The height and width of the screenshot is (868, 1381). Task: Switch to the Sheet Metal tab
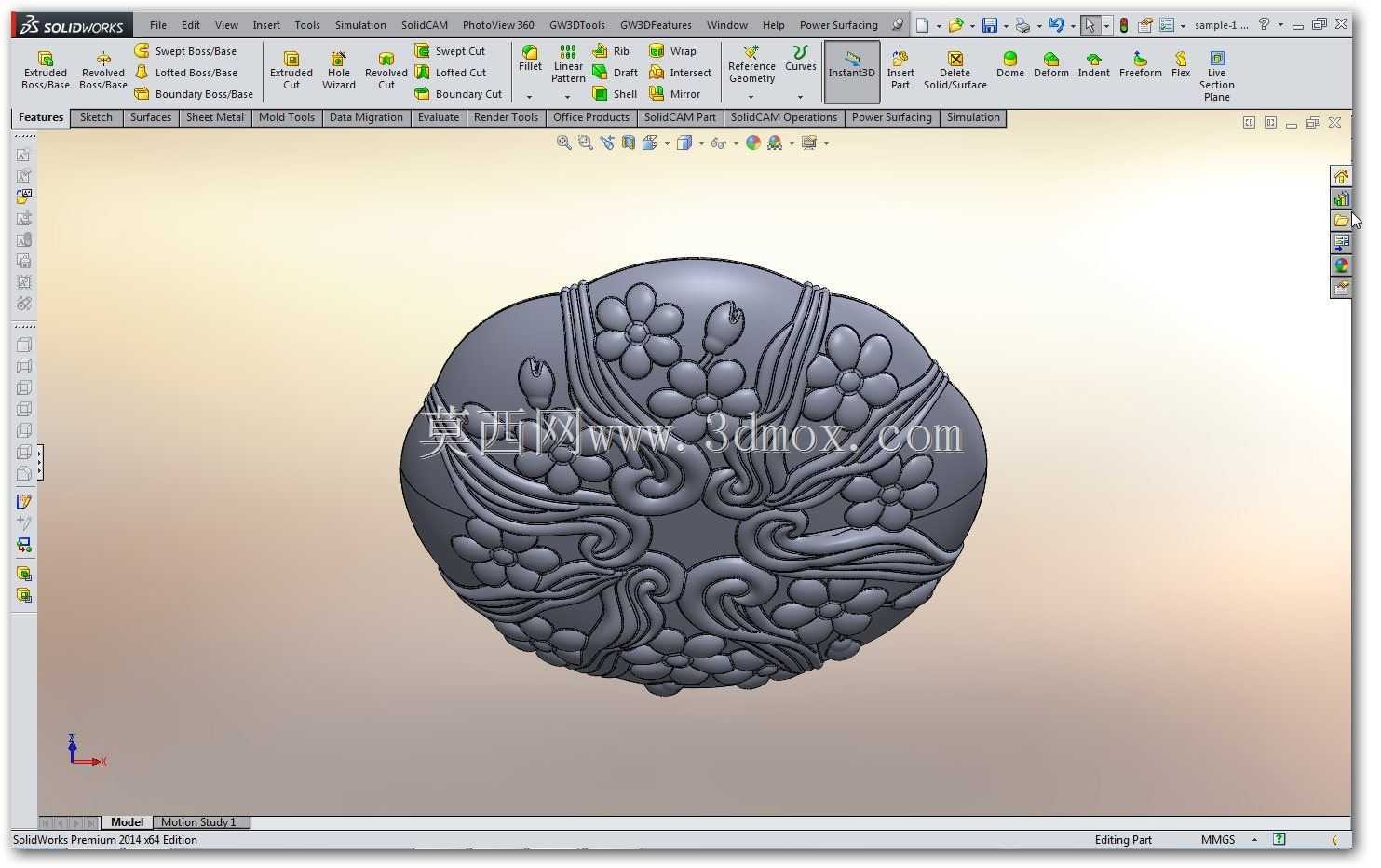click(x=214, y=117)
